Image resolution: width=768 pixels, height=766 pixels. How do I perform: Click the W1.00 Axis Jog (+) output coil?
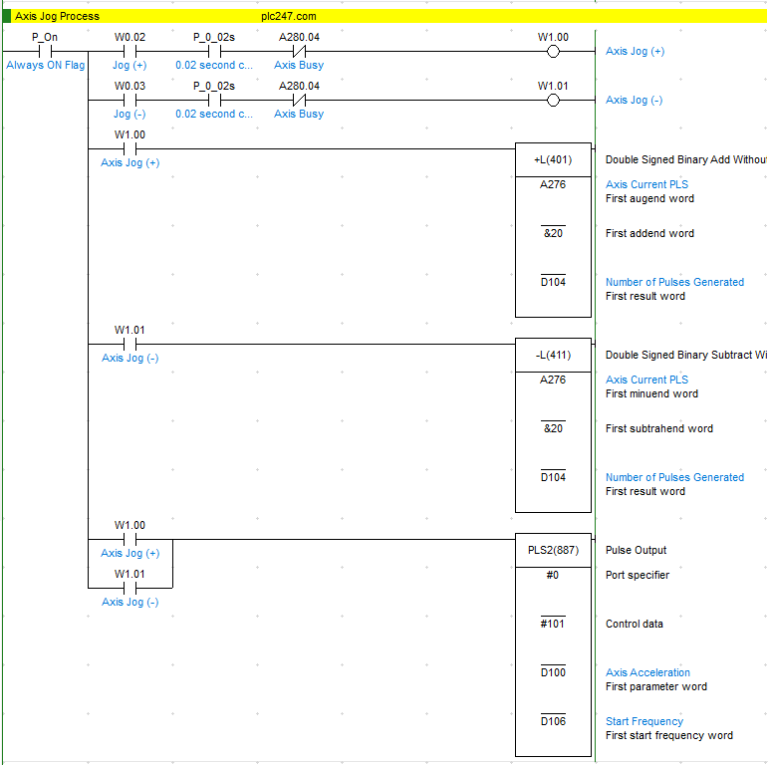(553, 52)
